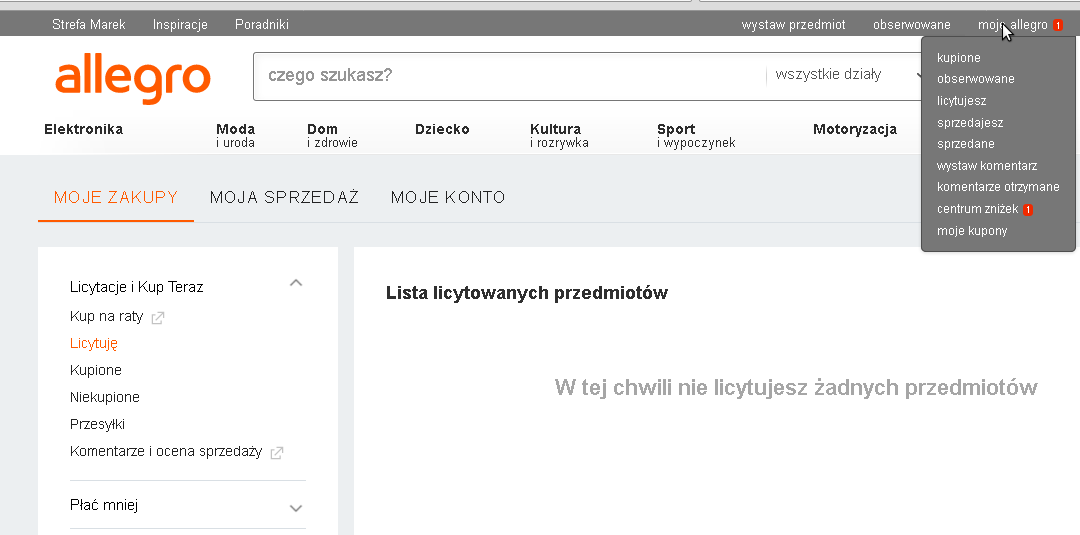The width and height of the screenshot is (1080, 535).
Task: Open Strefa Marek link in top bar
Action: pyautogui.click(x=89, y=25)
